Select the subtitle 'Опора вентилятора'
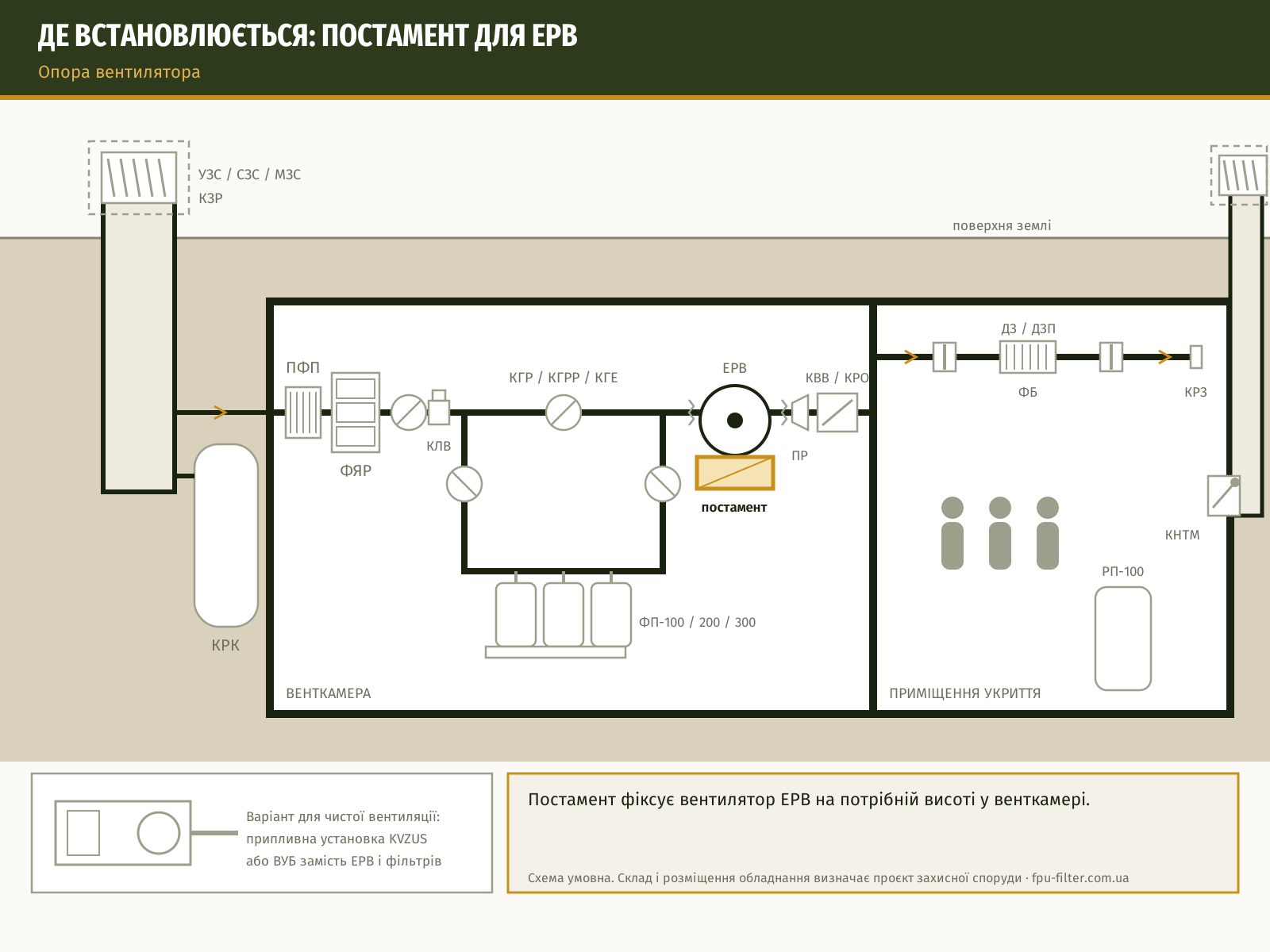The image size is (1270, 952). click(119, 72)
